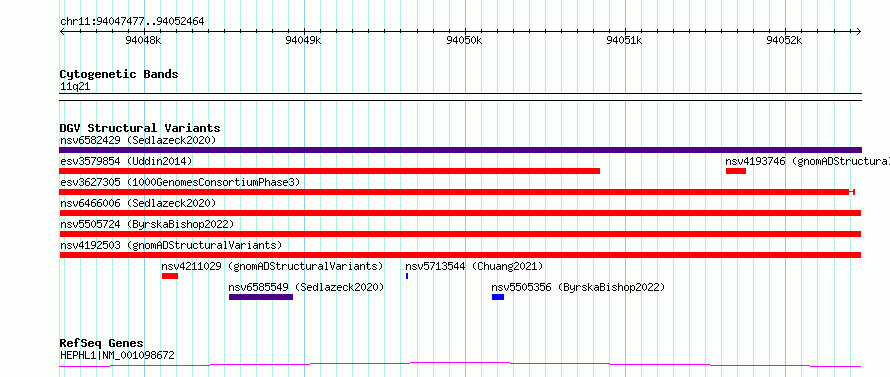The image size is (890, 377).
Task: Click the nsv5505724 red variant bar
Action: (460, 234)
